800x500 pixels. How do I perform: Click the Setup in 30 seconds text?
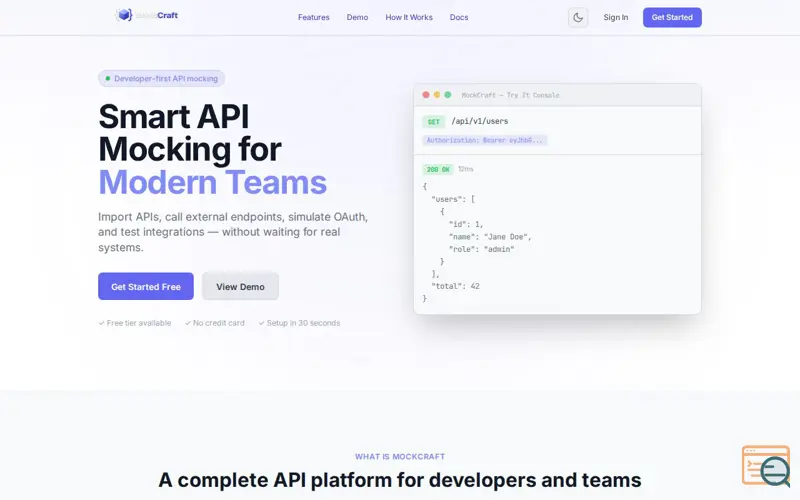tap(299, 323)
